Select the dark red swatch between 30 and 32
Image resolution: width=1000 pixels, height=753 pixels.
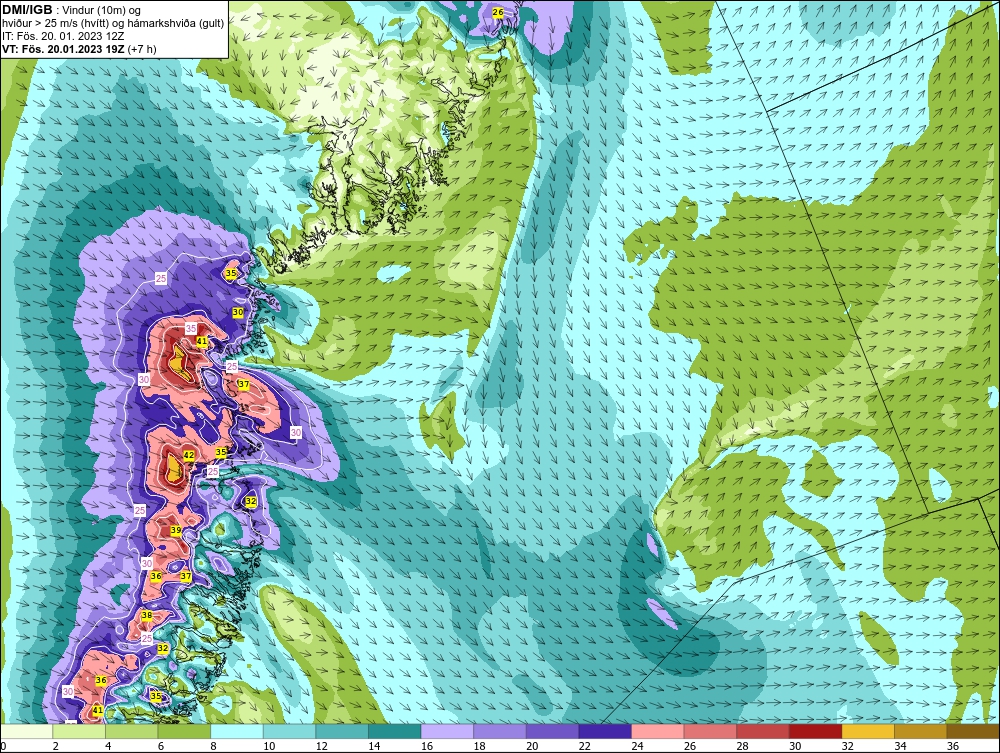tap(816, 731)
